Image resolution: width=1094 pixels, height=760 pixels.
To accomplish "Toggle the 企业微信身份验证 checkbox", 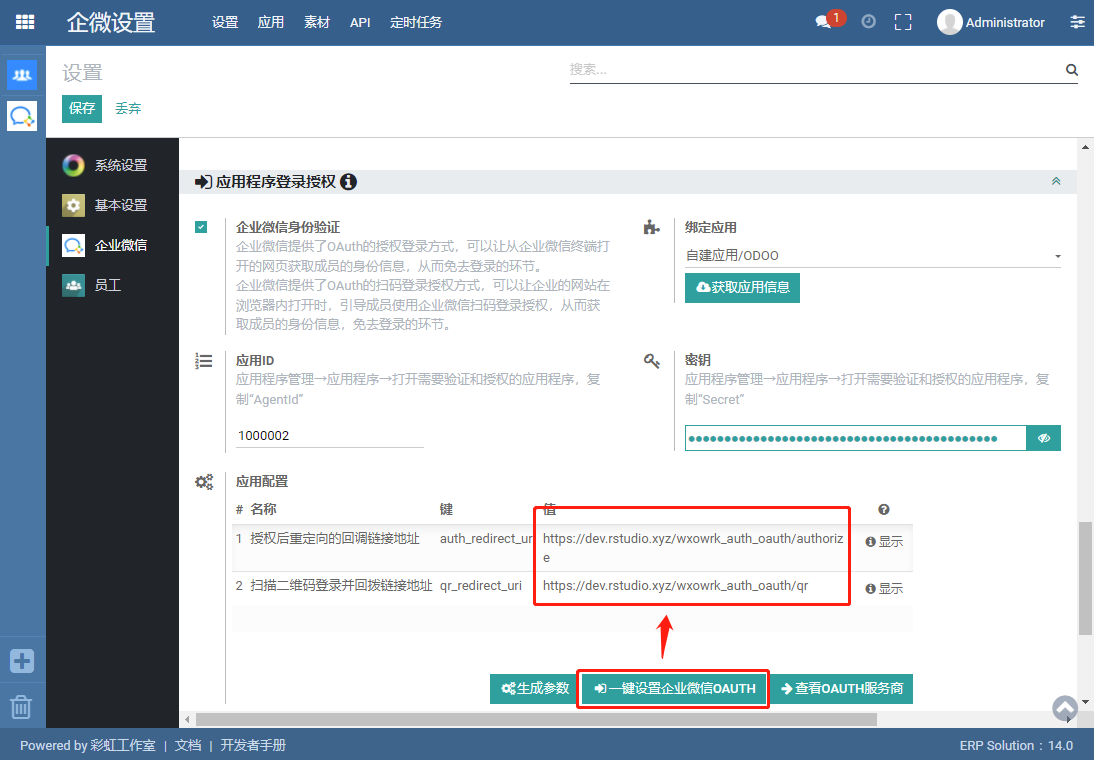I will (201, 227).
